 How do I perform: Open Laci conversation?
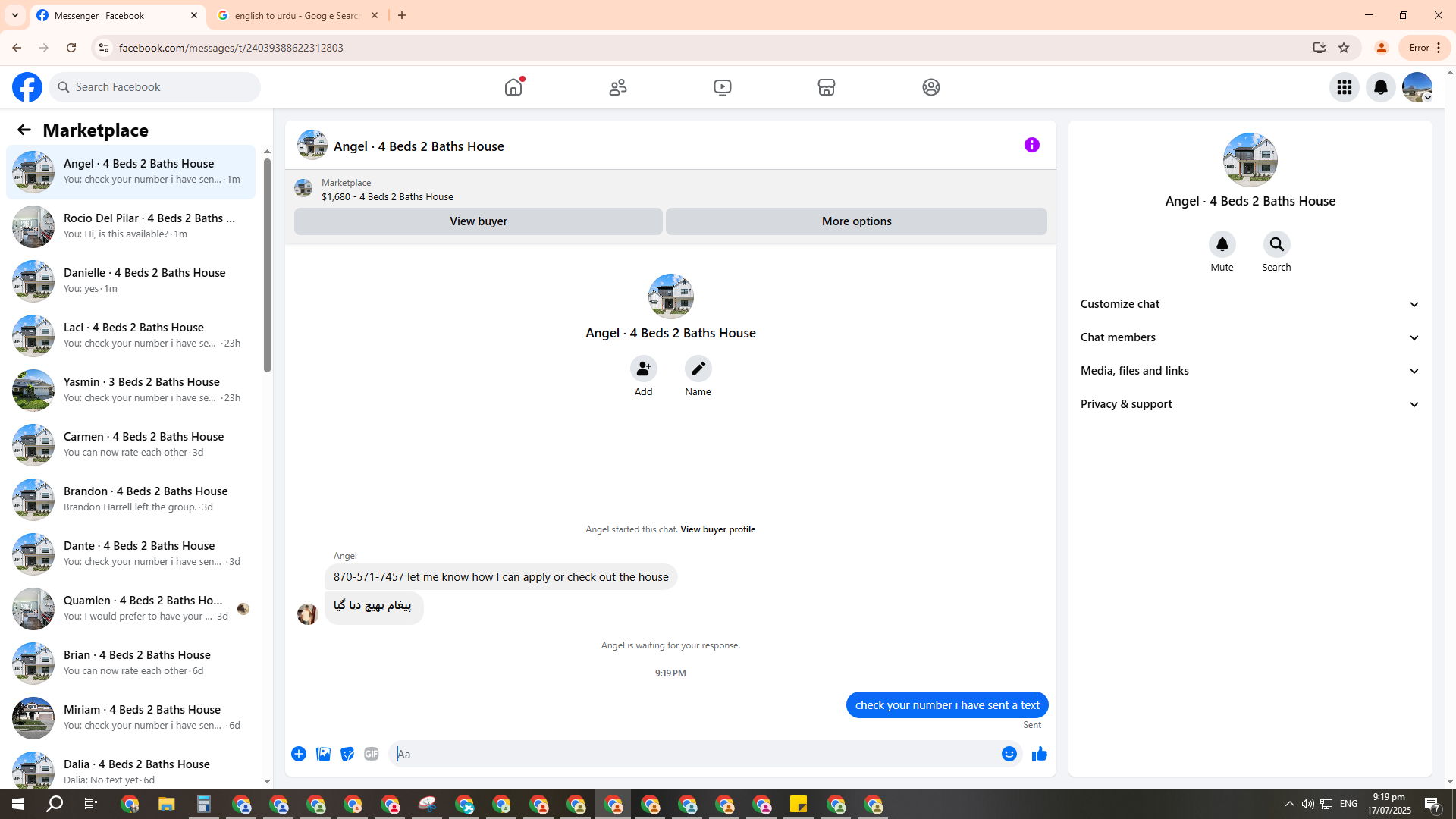pos(130,336)
